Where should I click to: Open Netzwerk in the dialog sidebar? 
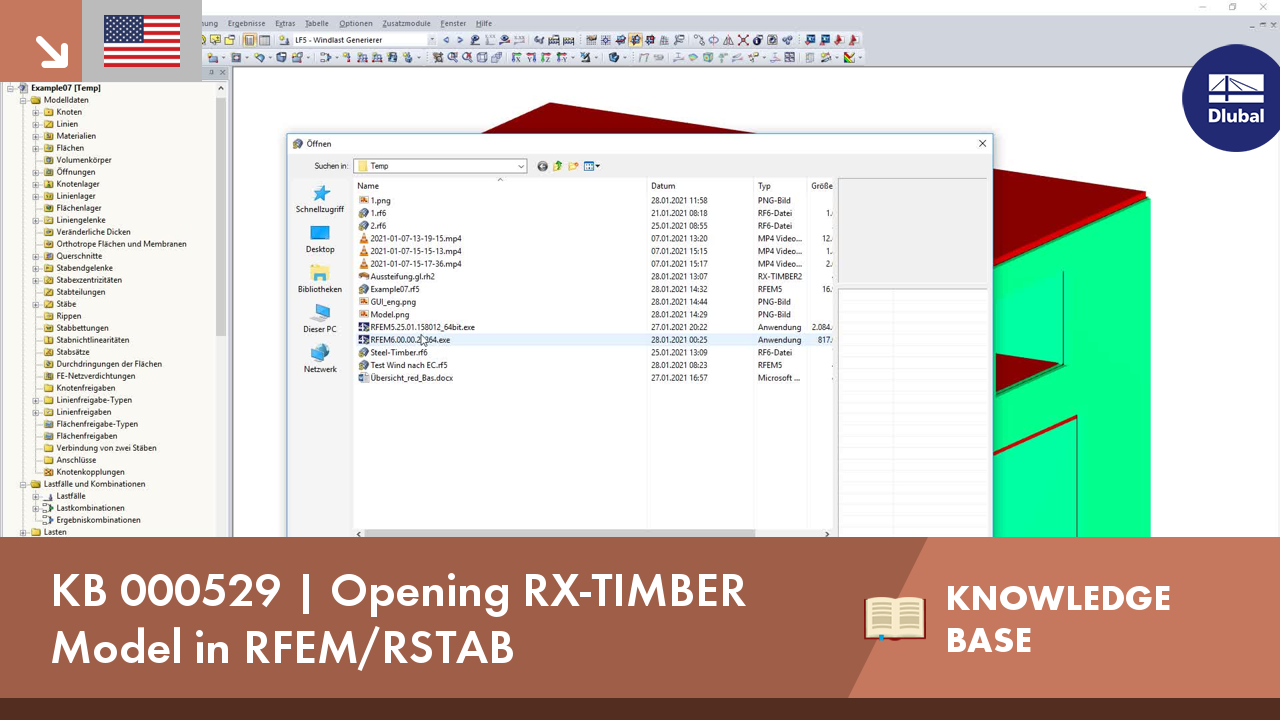click(320, 362)
